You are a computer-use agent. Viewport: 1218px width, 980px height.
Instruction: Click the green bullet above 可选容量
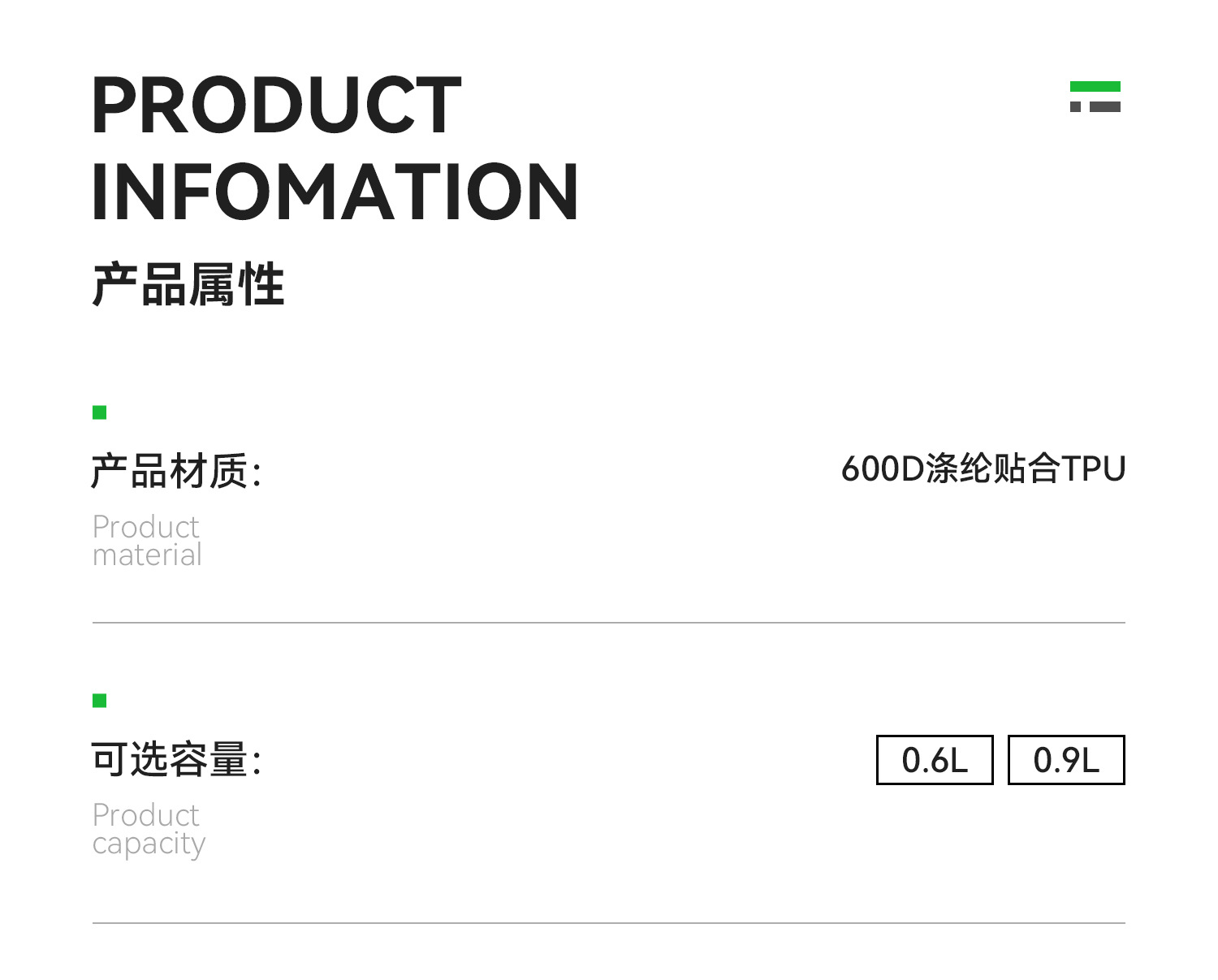100,701
